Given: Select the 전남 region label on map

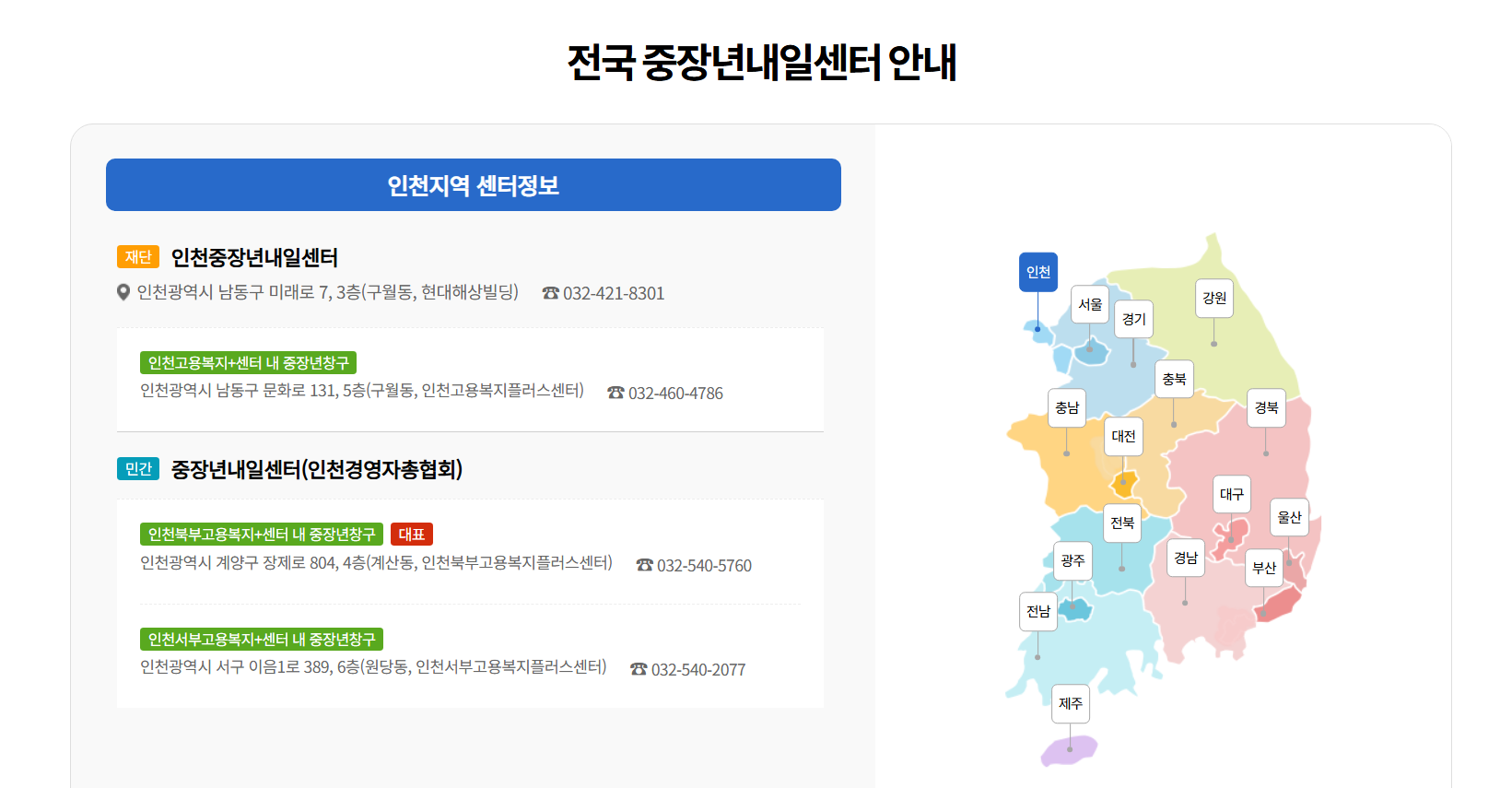Looking at the screenshot, I should pyautogui.click(x=1038, y=611).
